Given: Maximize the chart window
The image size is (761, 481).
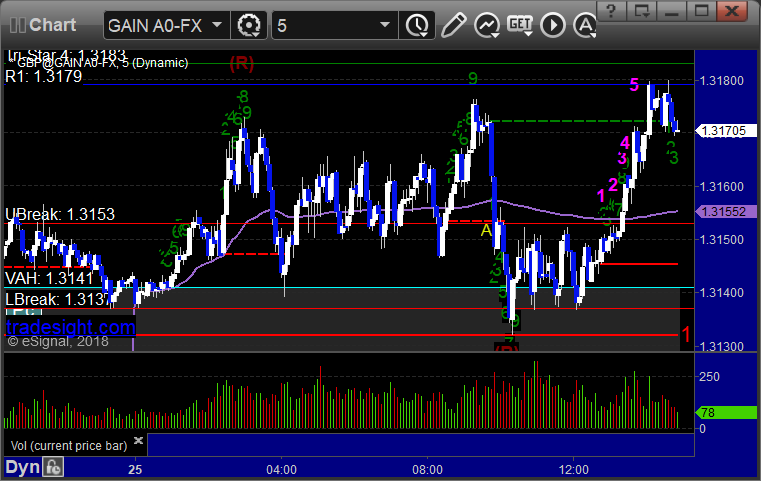Looking at the screenshot, I should (x=701, y=11).
